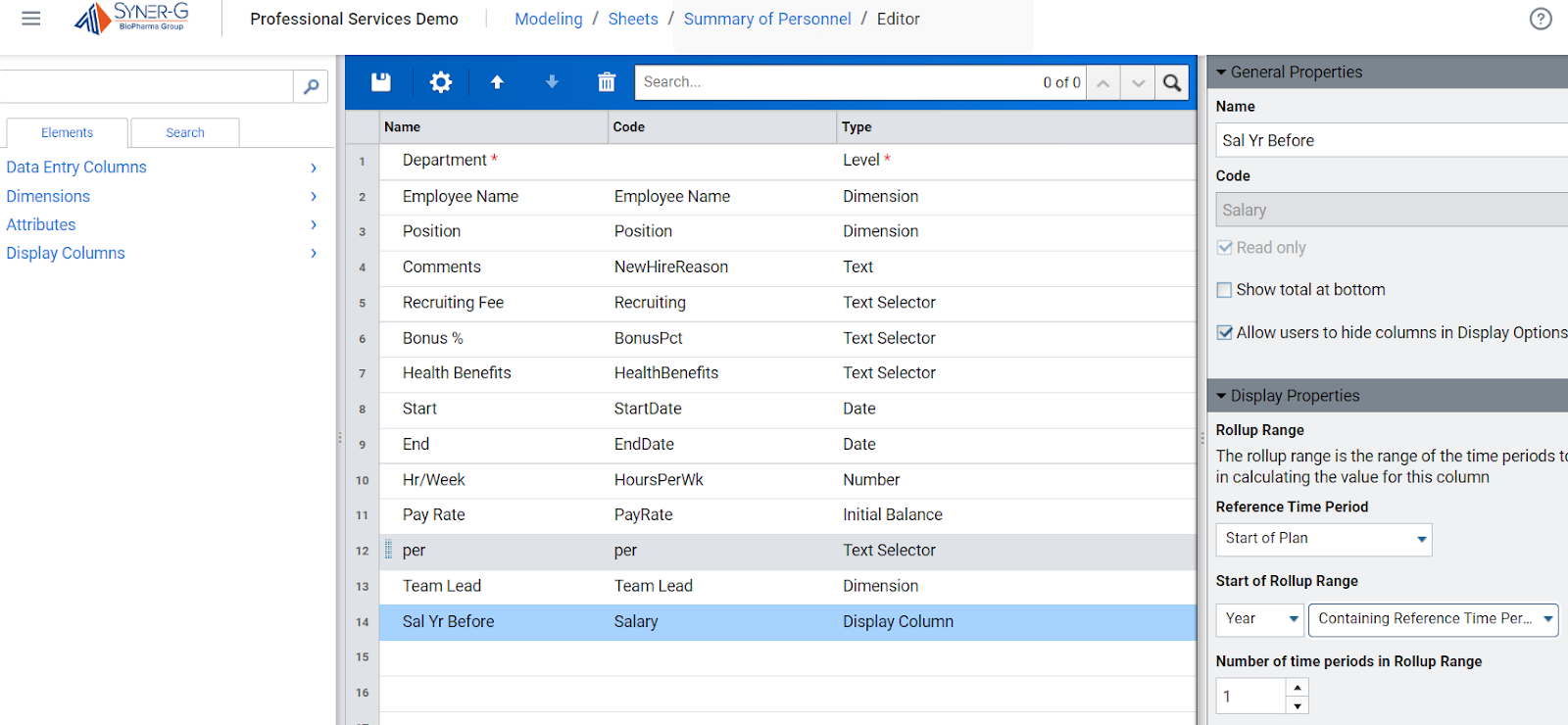The width and height of the screenshot is (1568, 725).
Task: Move the selected row up with the arrow
Action: (497, 82)
